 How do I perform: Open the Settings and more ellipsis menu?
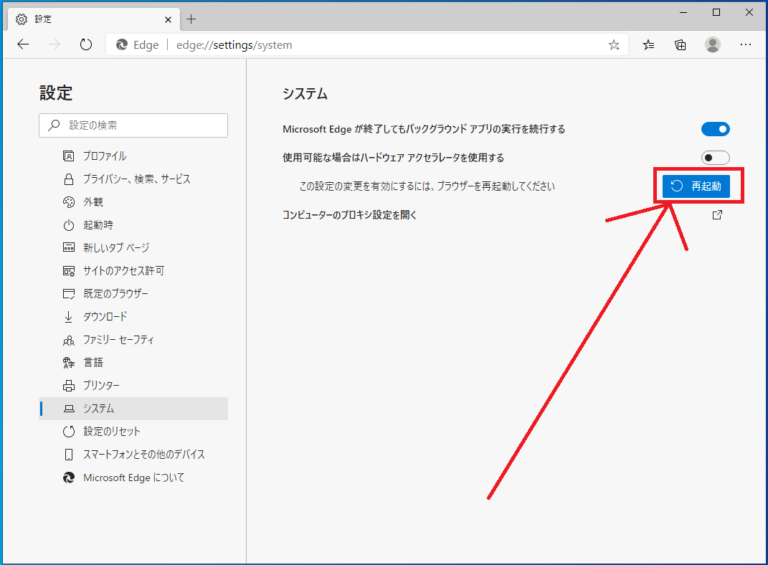pyautogui.click(x=745, y=45)
